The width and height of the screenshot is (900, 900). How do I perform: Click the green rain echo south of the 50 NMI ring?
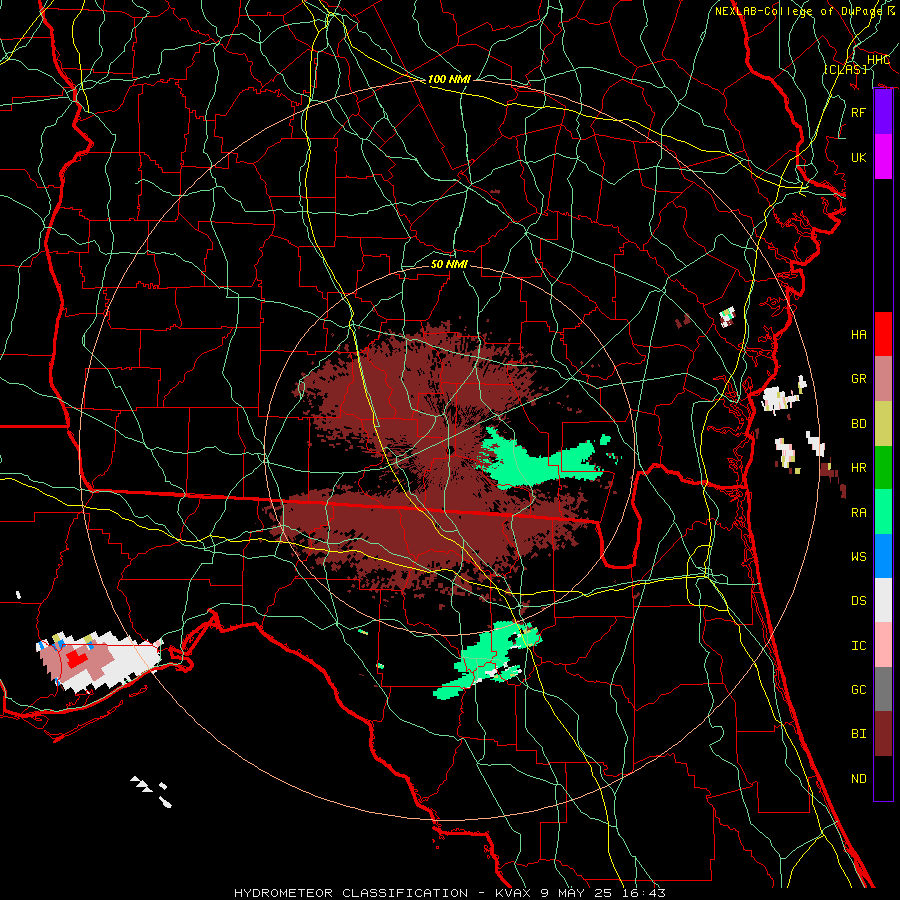click(488, 660)
